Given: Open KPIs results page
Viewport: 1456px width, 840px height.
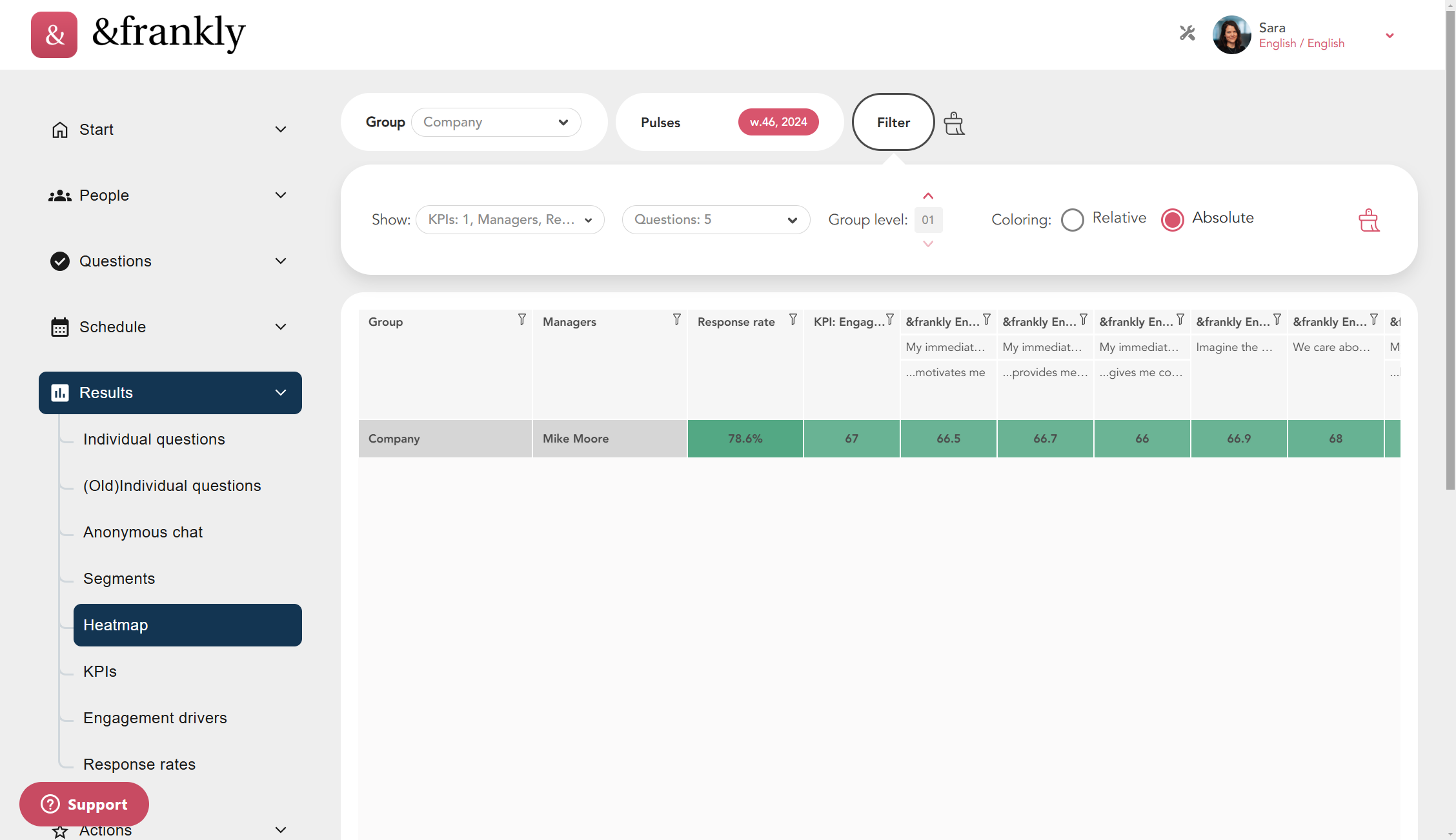Looking at the screenshot, I should 100,672.
